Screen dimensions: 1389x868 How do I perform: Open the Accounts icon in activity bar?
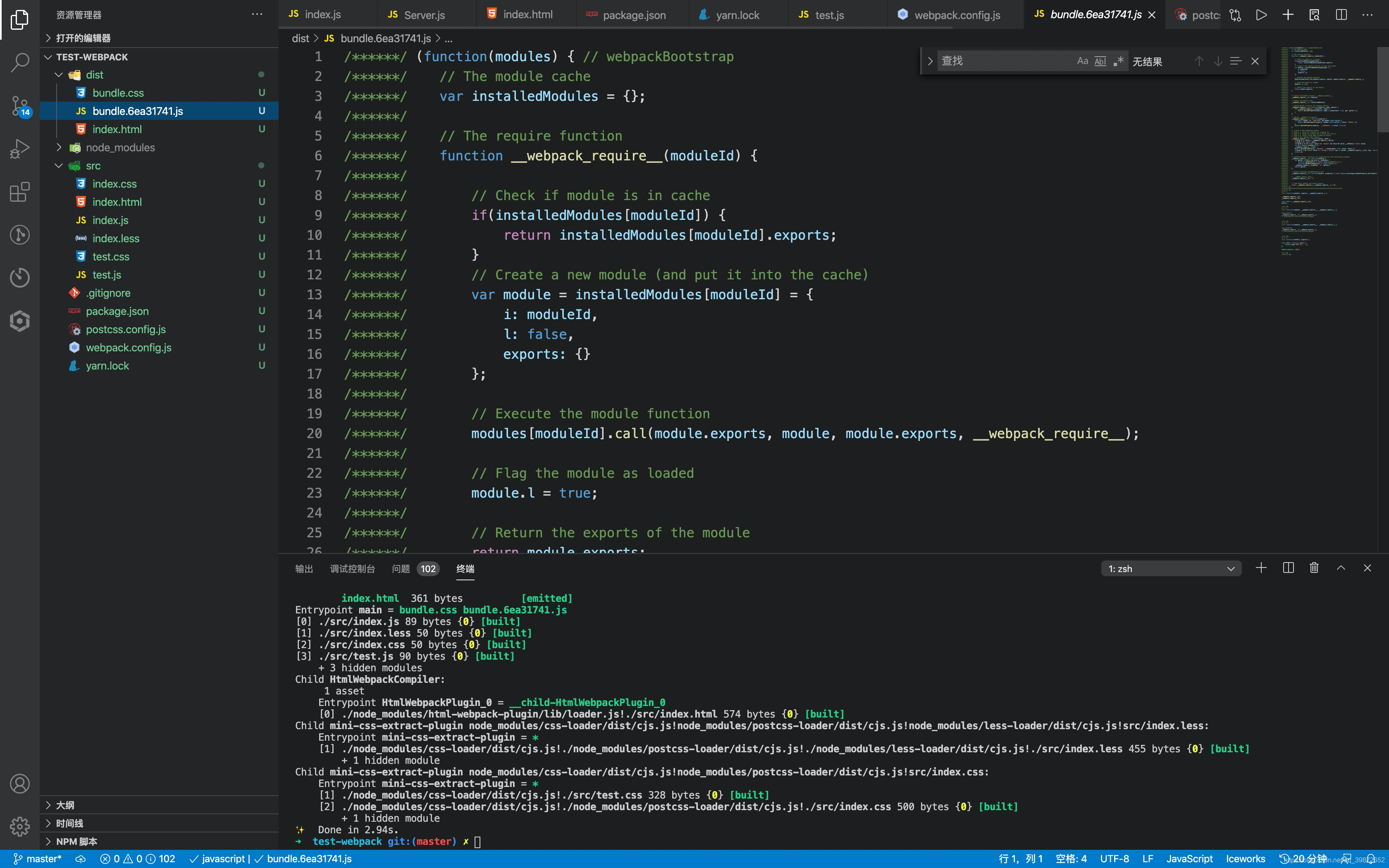coord(19,784)
